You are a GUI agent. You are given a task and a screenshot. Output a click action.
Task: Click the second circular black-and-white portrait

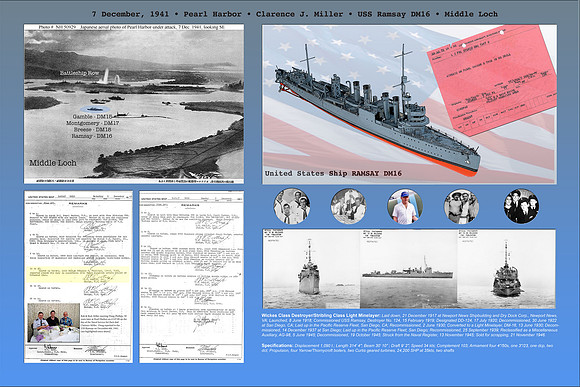(x=348, y=206)
